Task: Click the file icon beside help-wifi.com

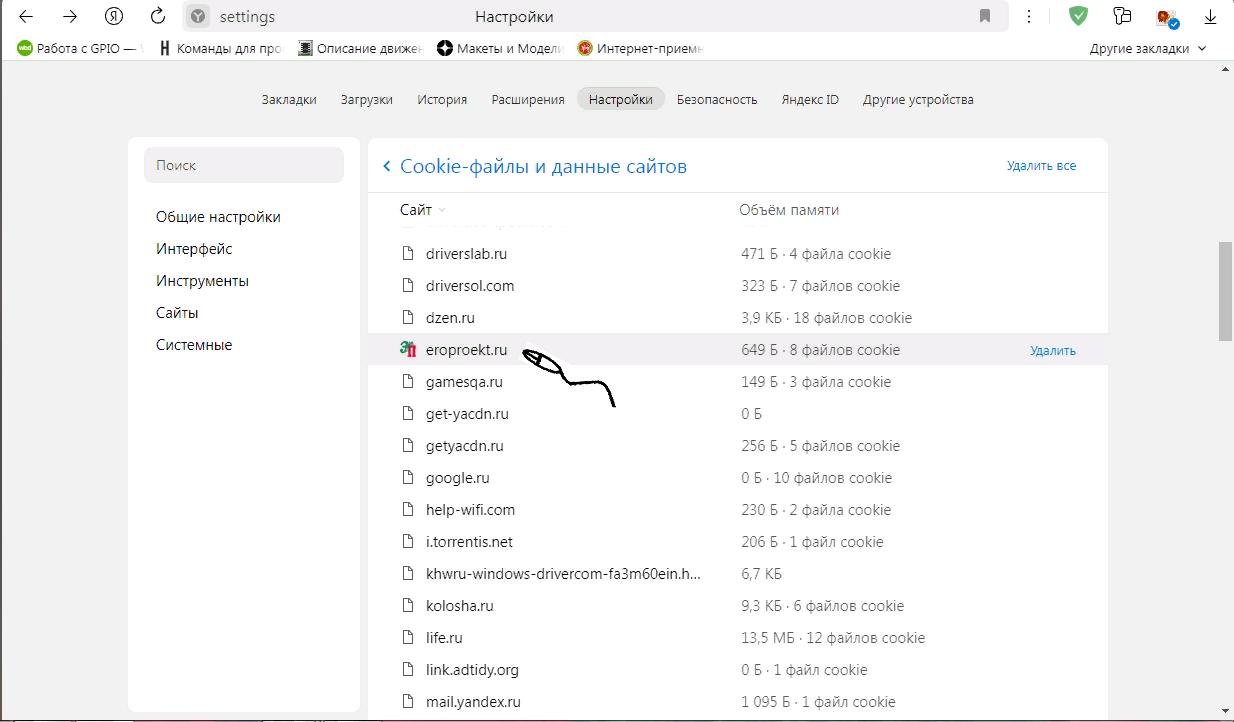Action: coord(407,510)
